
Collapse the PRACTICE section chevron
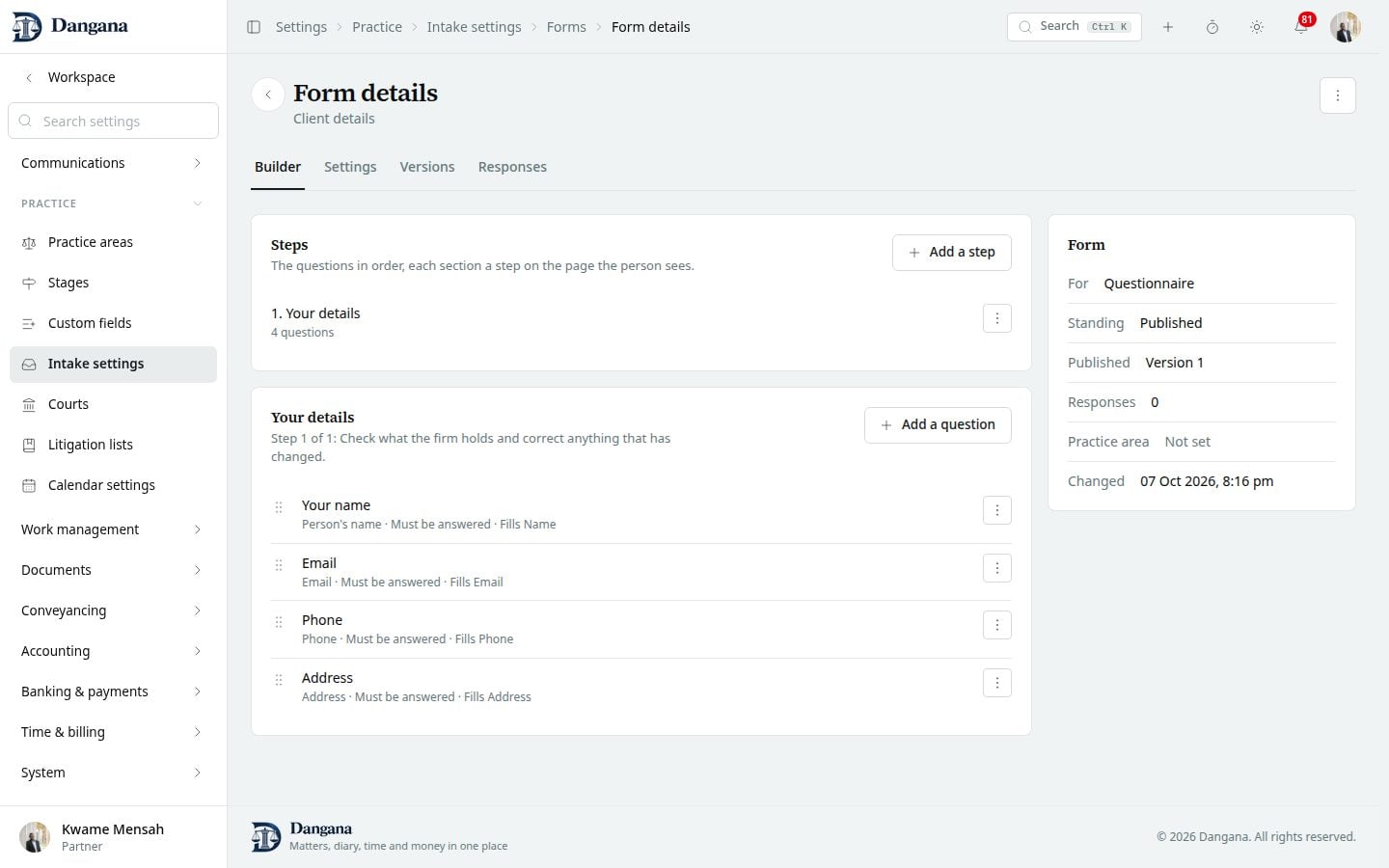198,203
